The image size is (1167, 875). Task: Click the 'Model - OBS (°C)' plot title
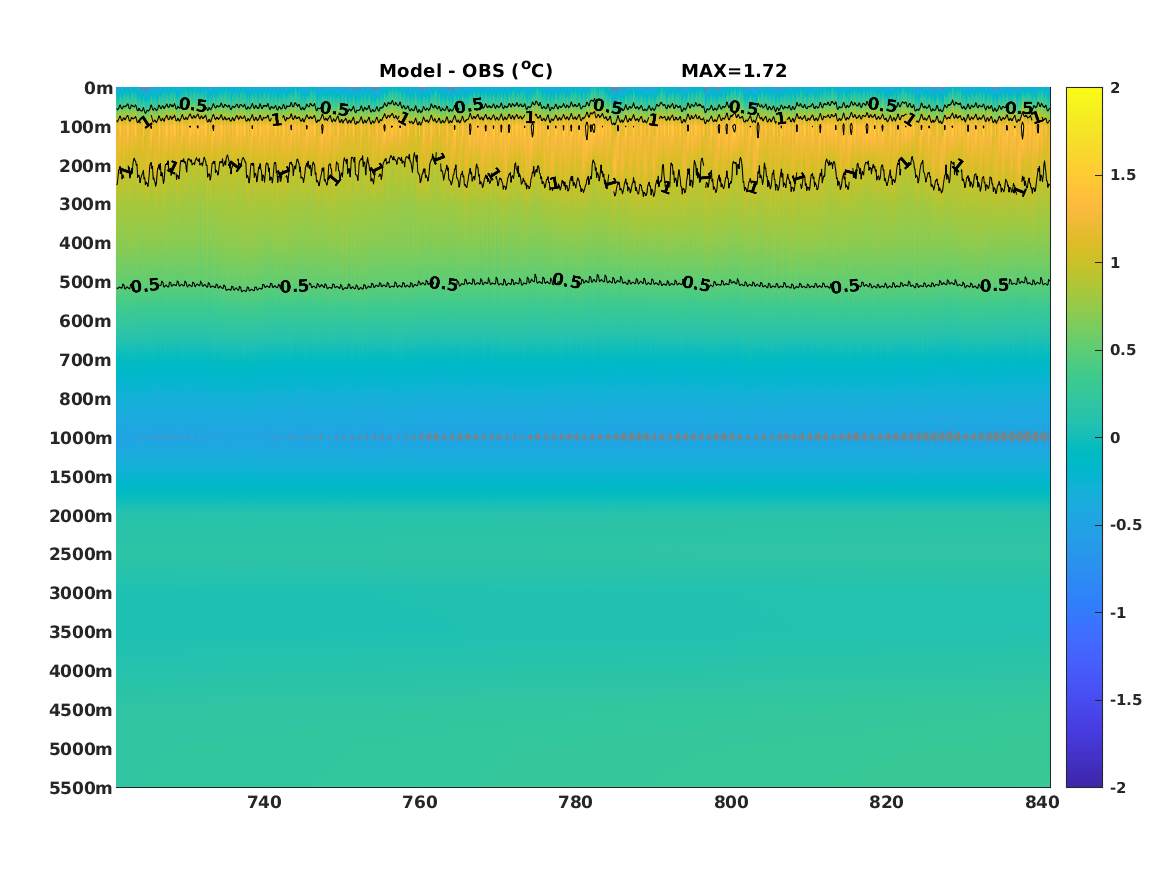(x=466, y=70)
